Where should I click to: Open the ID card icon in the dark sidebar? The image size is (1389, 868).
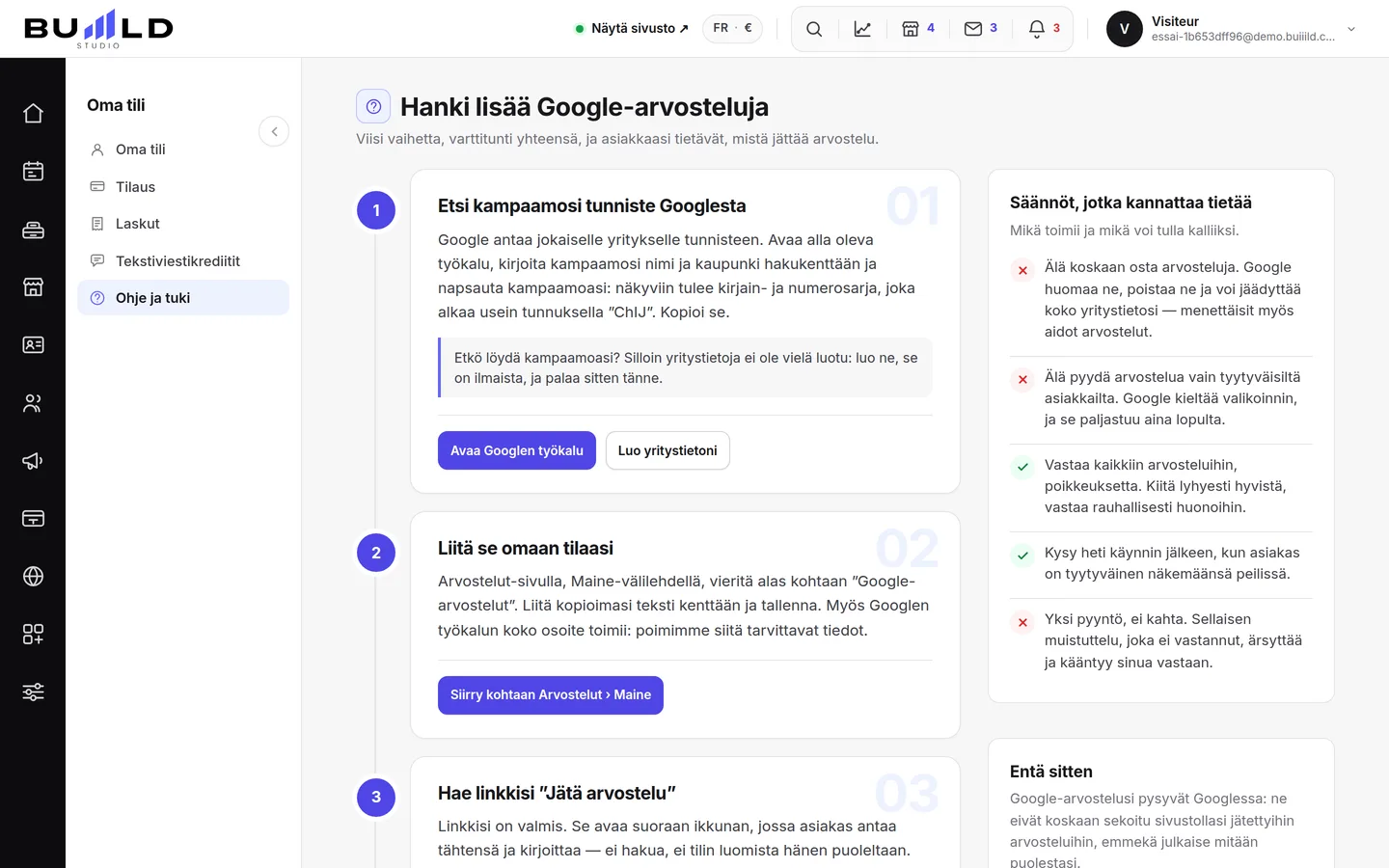pyautogui.click(x=33, y=345)
